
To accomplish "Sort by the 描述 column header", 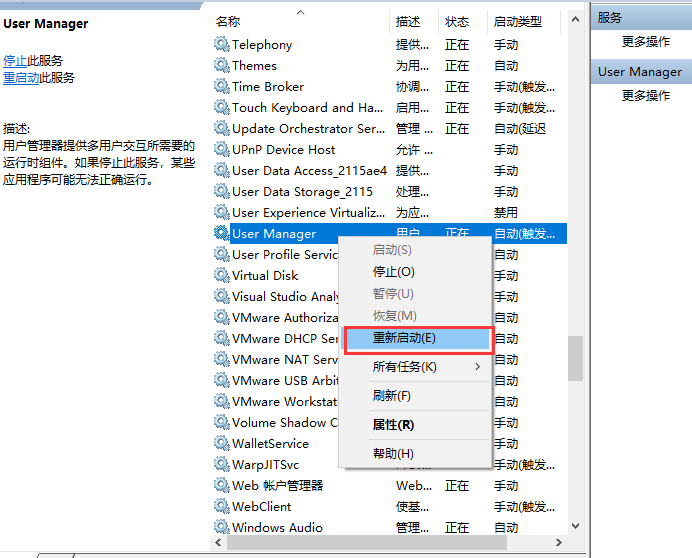I will 414,21.
